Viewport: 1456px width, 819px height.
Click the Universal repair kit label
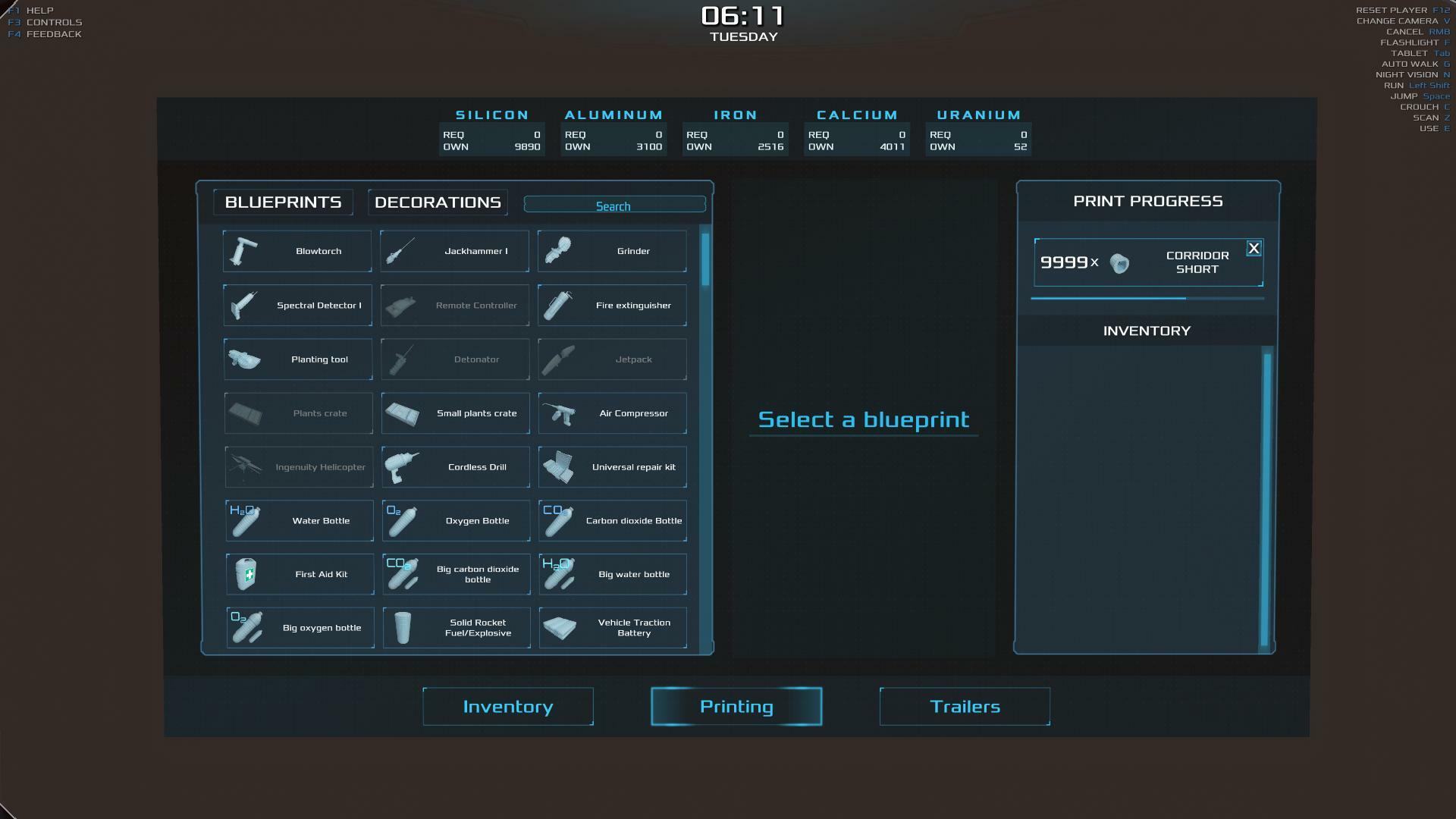[634, 467]
